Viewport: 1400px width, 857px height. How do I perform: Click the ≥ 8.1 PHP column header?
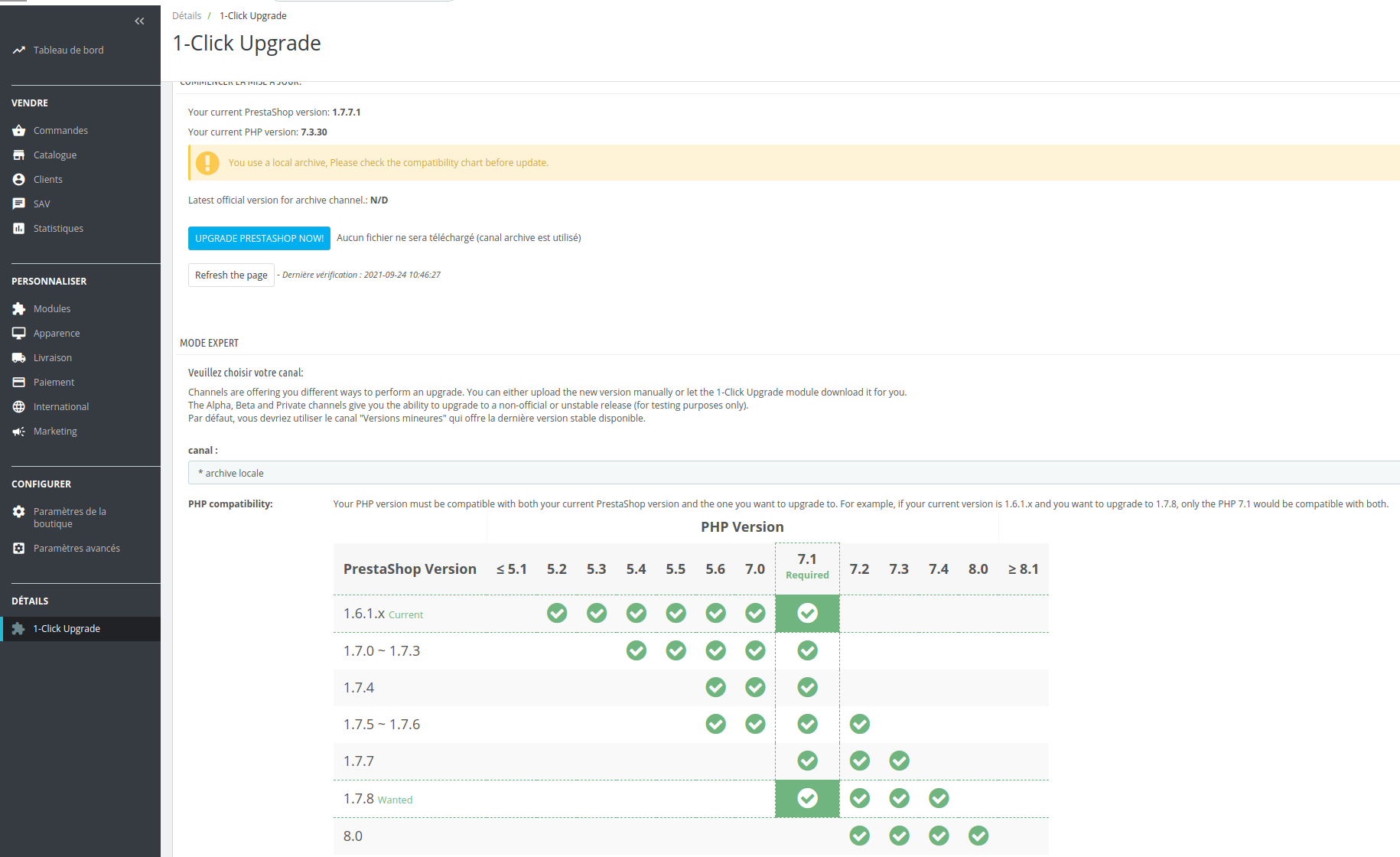pyautogui.click(x=1024, y=569)
